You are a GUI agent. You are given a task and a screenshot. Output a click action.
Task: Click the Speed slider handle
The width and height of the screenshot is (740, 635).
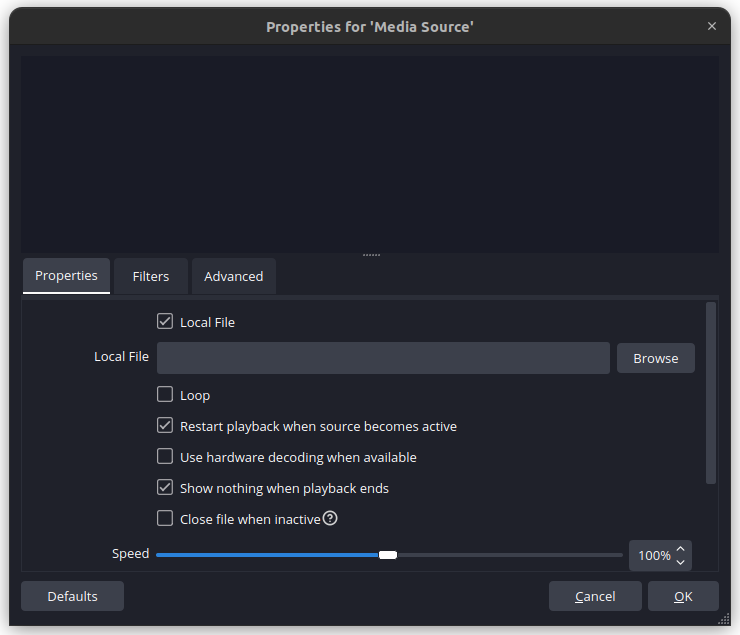388,555
